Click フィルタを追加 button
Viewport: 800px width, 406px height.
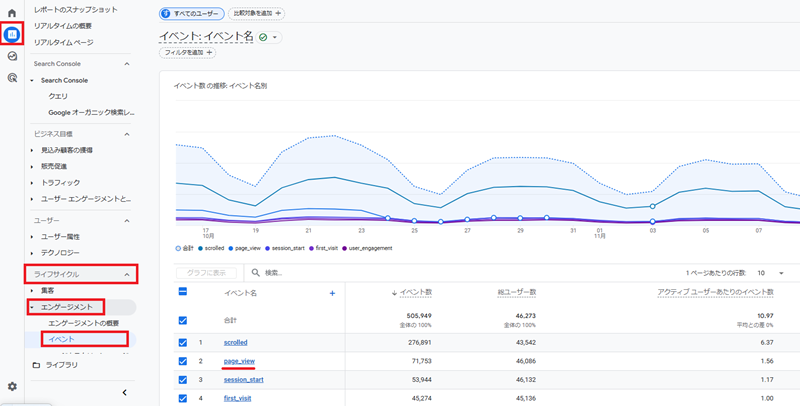[187, 52]
